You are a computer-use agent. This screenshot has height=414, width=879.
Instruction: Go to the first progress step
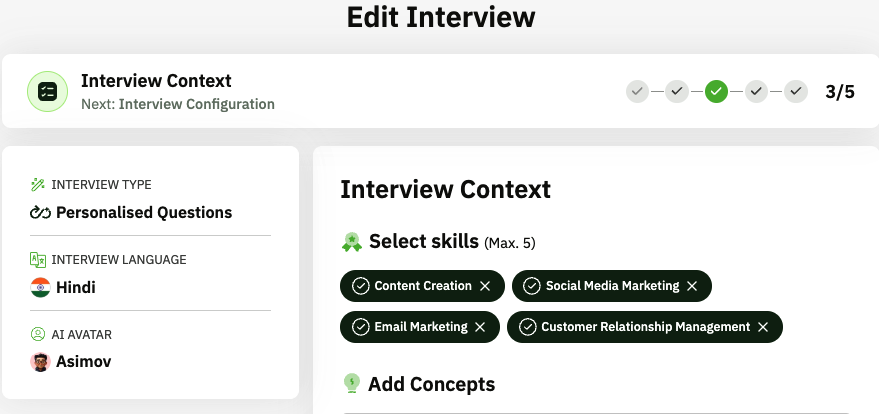click(x=637, y=92)
